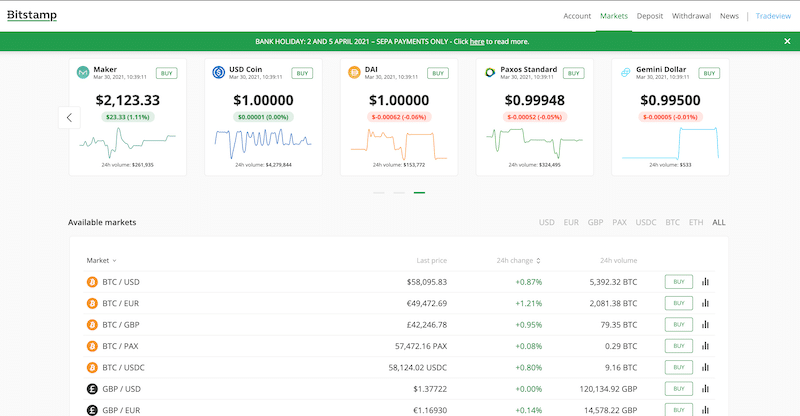Open chart icon for BTC / USD
The width and height of the screenshot is (800, 416).
pyautogui.click(x=705, y=282)
